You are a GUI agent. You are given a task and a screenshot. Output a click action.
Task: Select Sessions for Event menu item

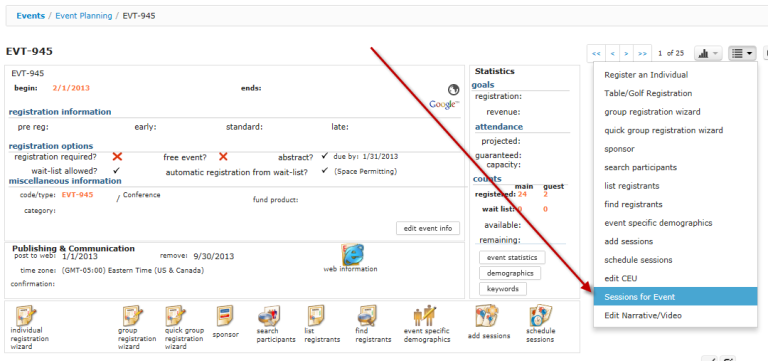pos(675,297)
